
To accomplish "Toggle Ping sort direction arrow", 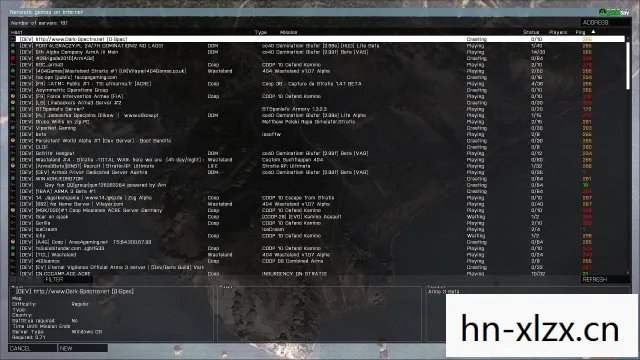I will click(x=593, y=32).
